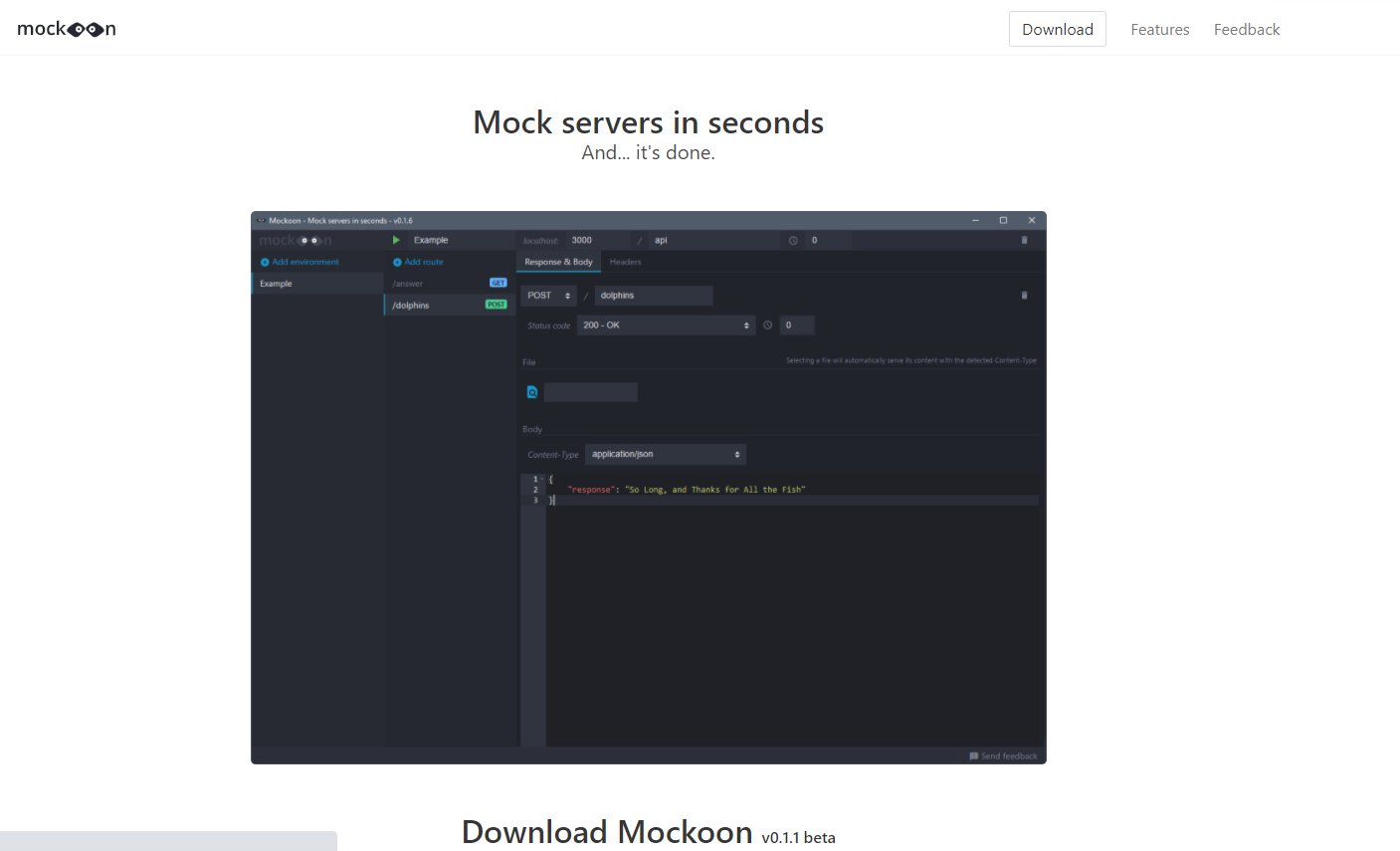The width and height of the screenshot is (1400, 851).
Task: Click the Mockoon app screenshot image
Action: coord(649,488)
